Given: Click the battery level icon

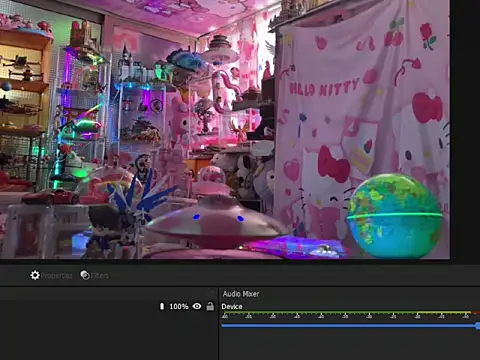Looking at the screenshot, I should point(162,306).
